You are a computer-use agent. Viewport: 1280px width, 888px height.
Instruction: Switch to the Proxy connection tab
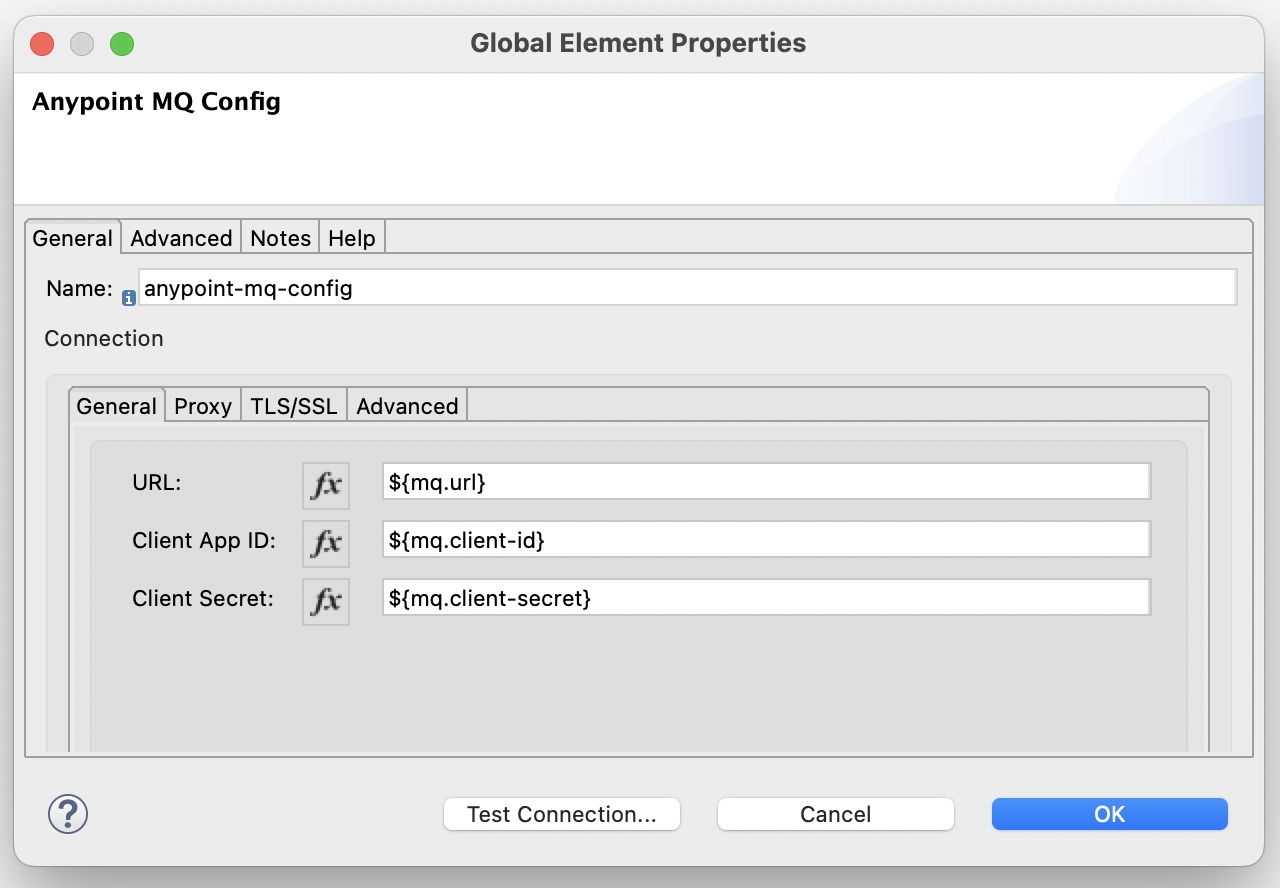click(x=203, y=406)
